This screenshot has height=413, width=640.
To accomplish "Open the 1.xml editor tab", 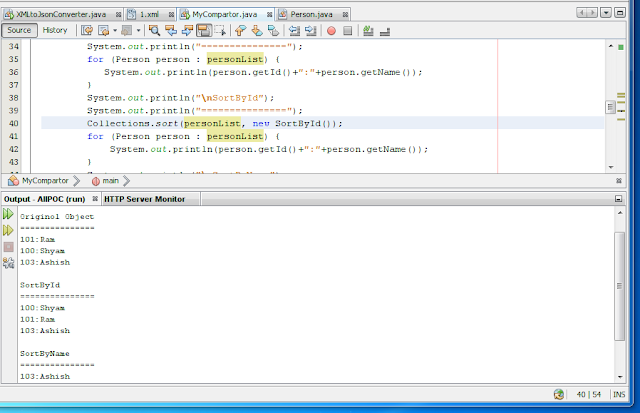I will [x=149, y=14].
